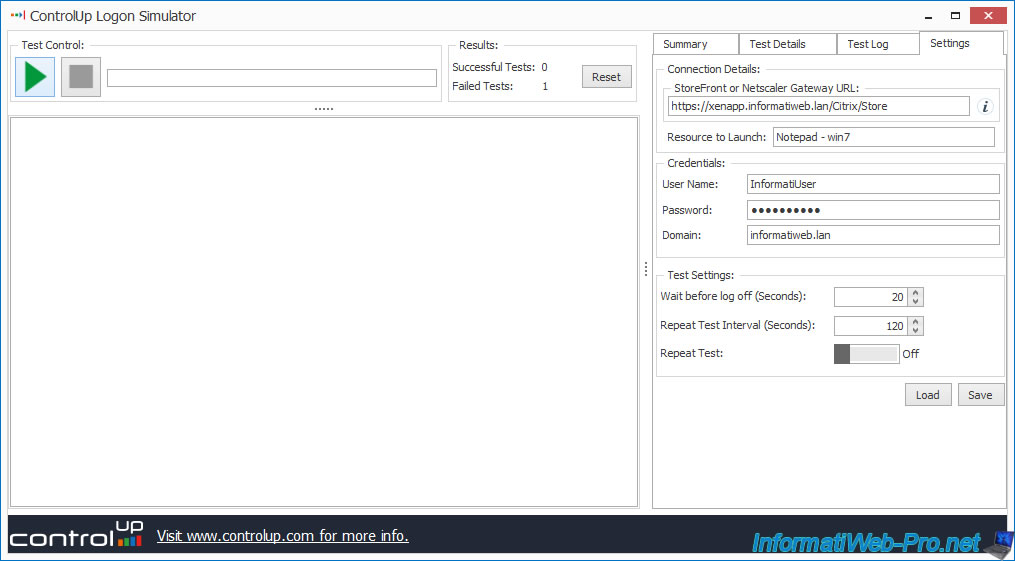Click the ControlUp logo in the footer
The width and height of the screenshot is (1015, 561).
click(76, 534)
